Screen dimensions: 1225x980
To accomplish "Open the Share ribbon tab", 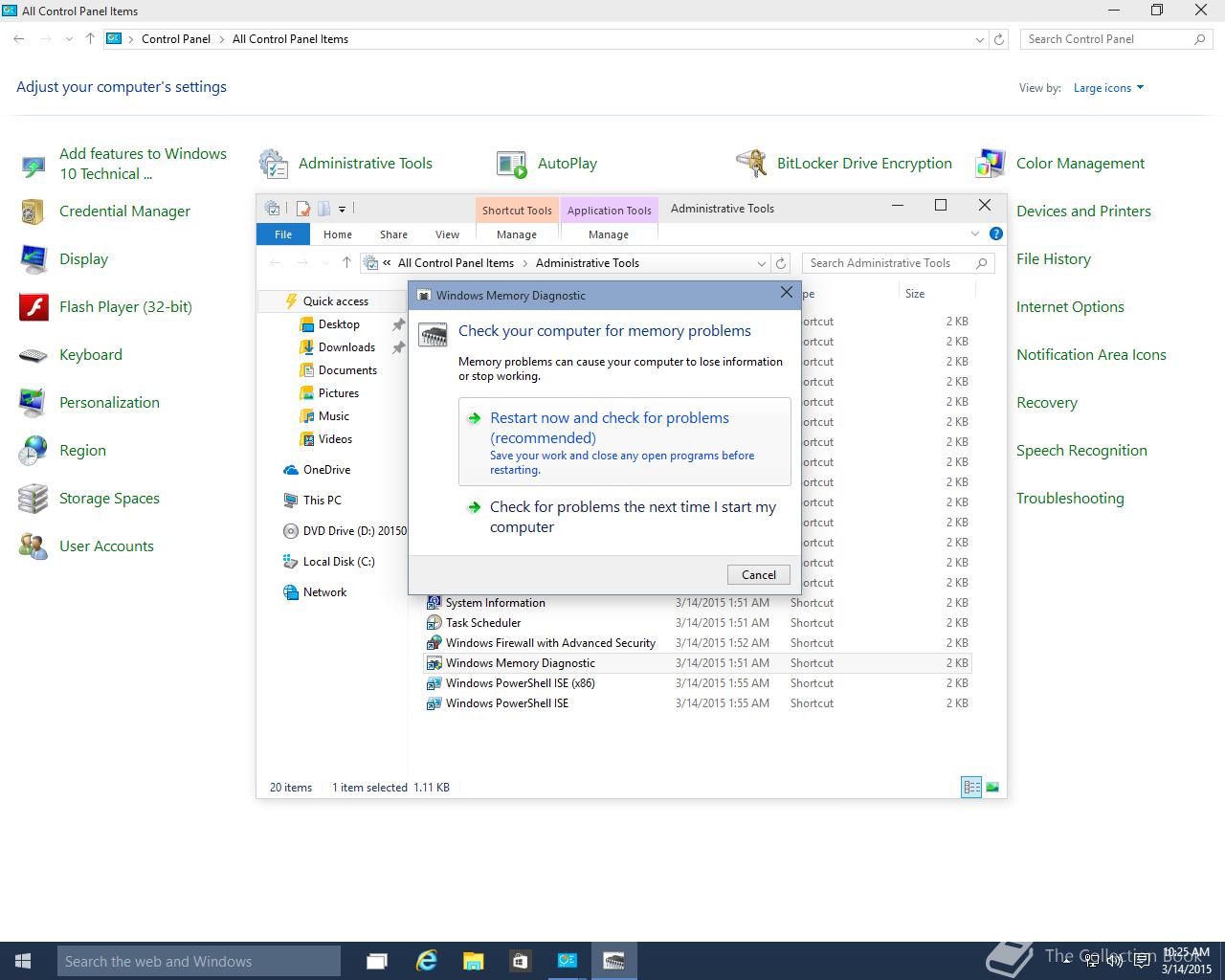I will (x=393, y=234).
